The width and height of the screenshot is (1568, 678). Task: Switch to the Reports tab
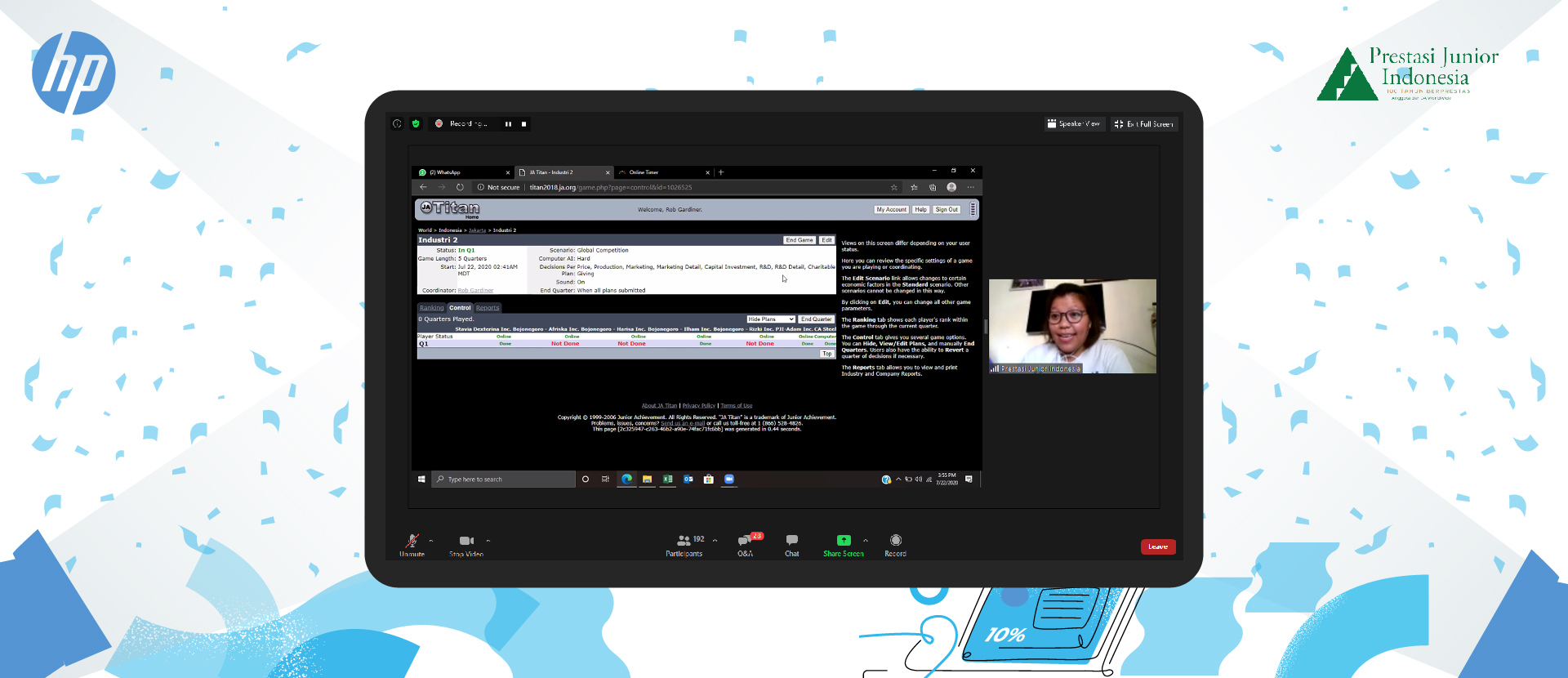(488, 308)
